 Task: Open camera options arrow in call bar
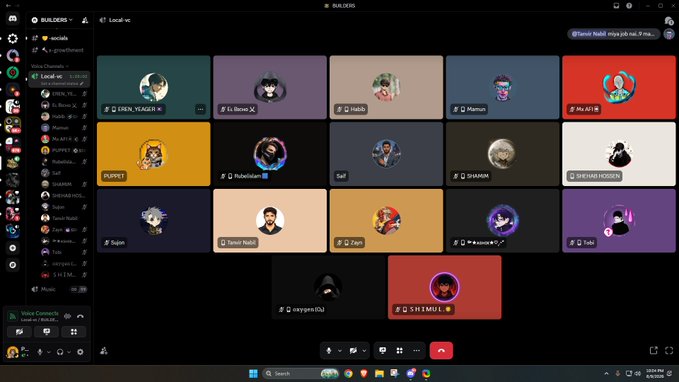(364, 350)
